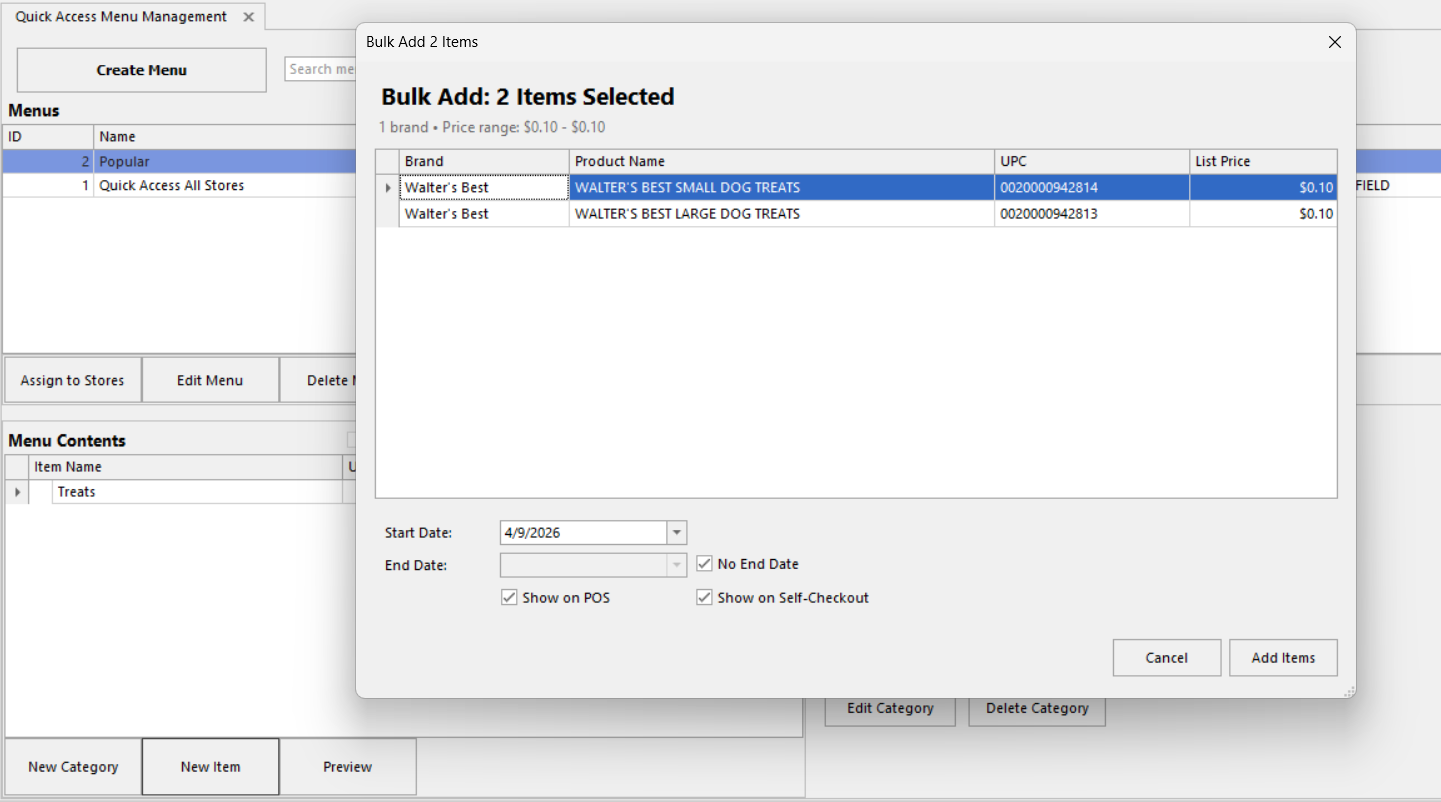Click the New Item button
The height and width of the screenshot is (802, 1441).
tap(210, 767)
